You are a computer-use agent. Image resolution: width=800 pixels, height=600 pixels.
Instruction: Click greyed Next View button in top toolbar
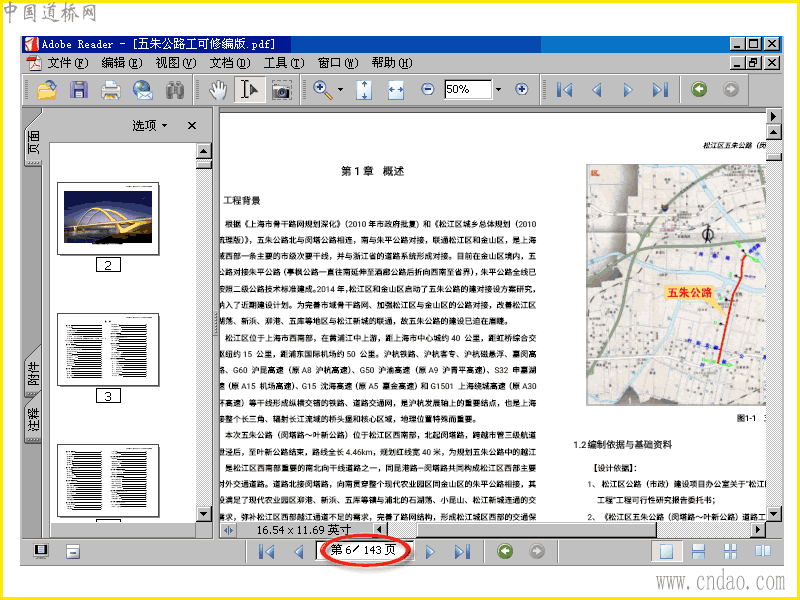731,89
